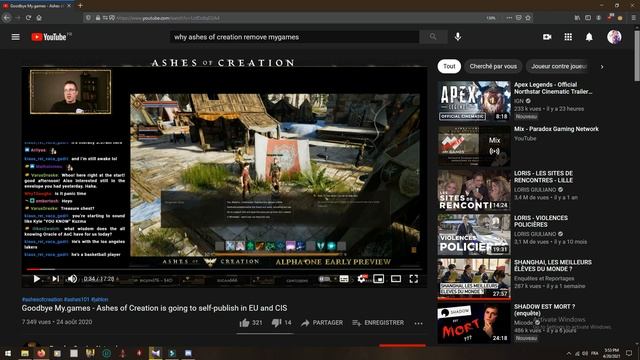
Task: Open the 'SHANGHAI, LES MEILLEURS ÉLÈVES' video title
Action: (x=553, y=265)
